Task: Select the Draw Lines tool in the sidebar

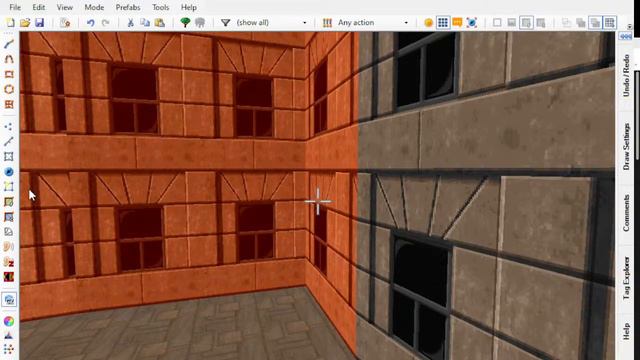Action: (9, 44)
